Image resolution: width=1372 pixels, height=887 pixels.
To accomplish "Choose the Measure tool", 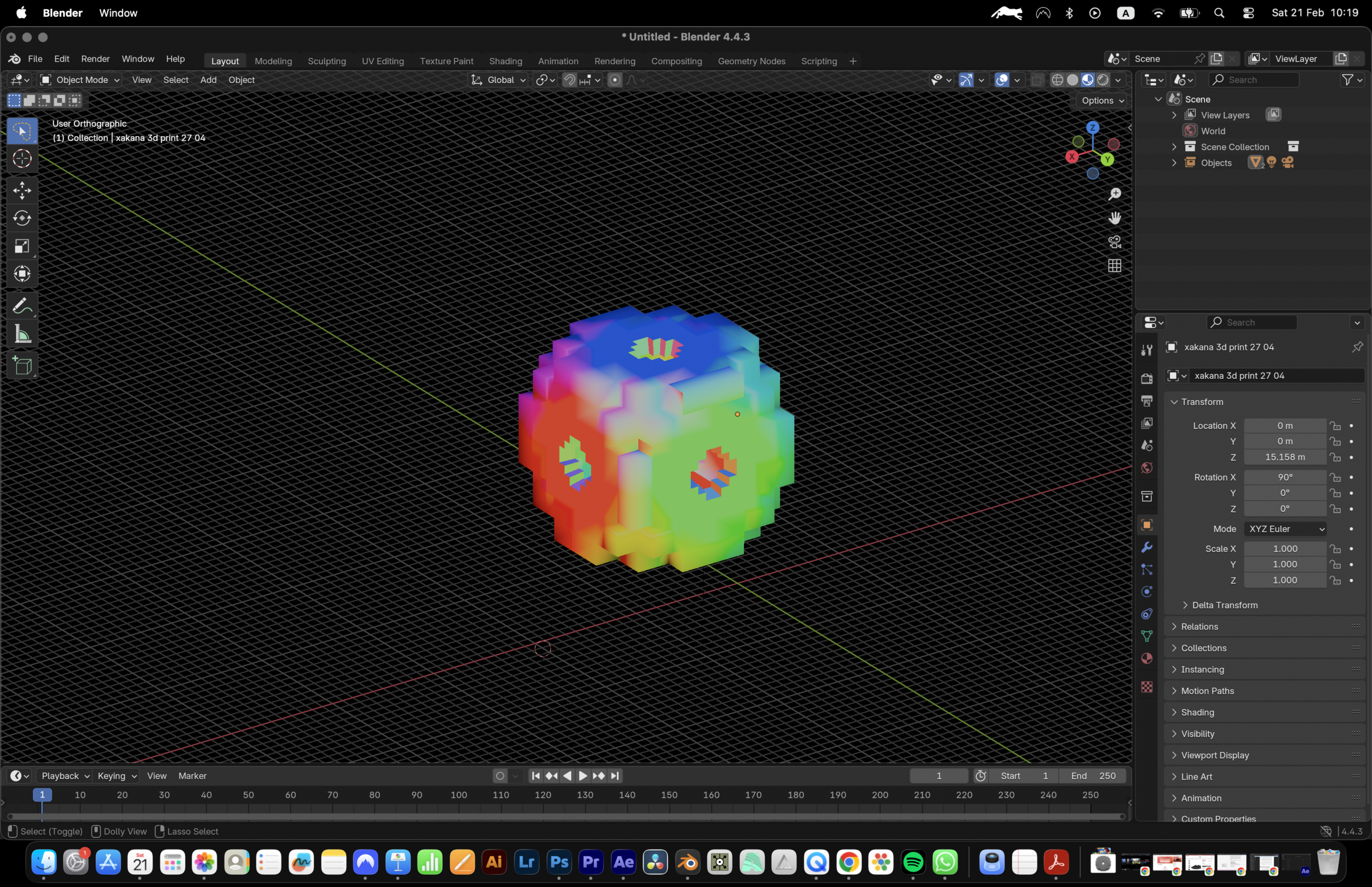I will coord(22,334).
